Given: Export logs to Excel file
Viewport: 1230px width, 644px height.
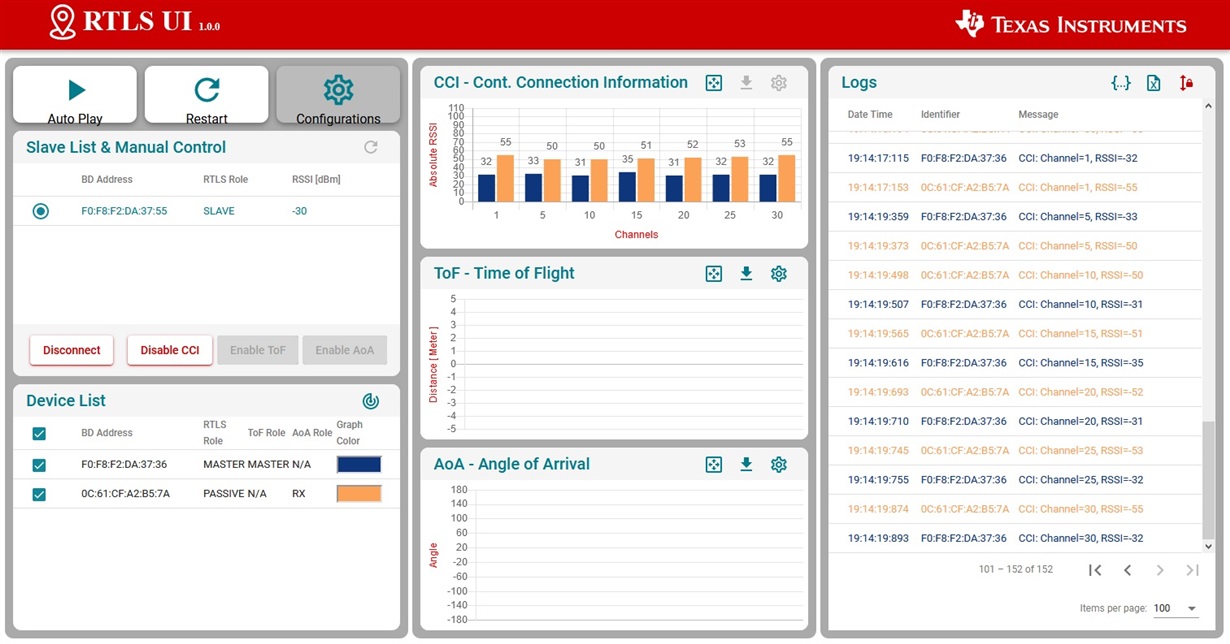Looking at the screenshot, I should 1153,83.
